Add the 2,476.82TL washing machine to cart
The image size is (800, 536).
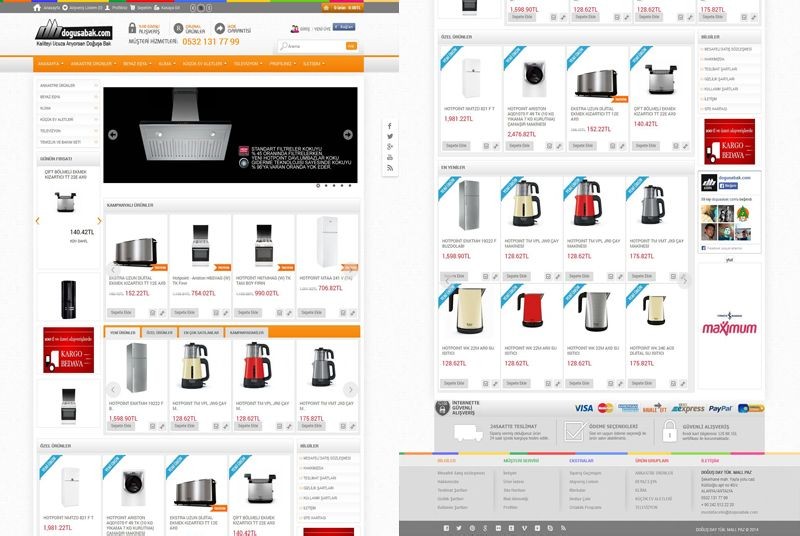(519, 146)
